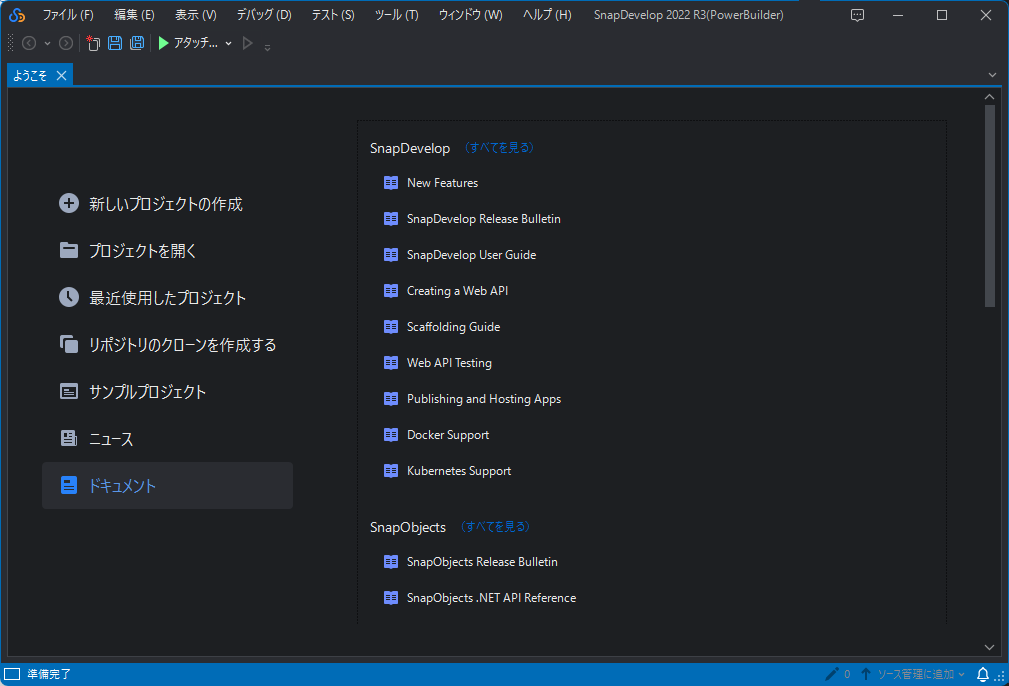The height and width of the screenshot is (686, 1009).
Task: Click サンプルプロジェクト
Action: [x=147, y=392]
